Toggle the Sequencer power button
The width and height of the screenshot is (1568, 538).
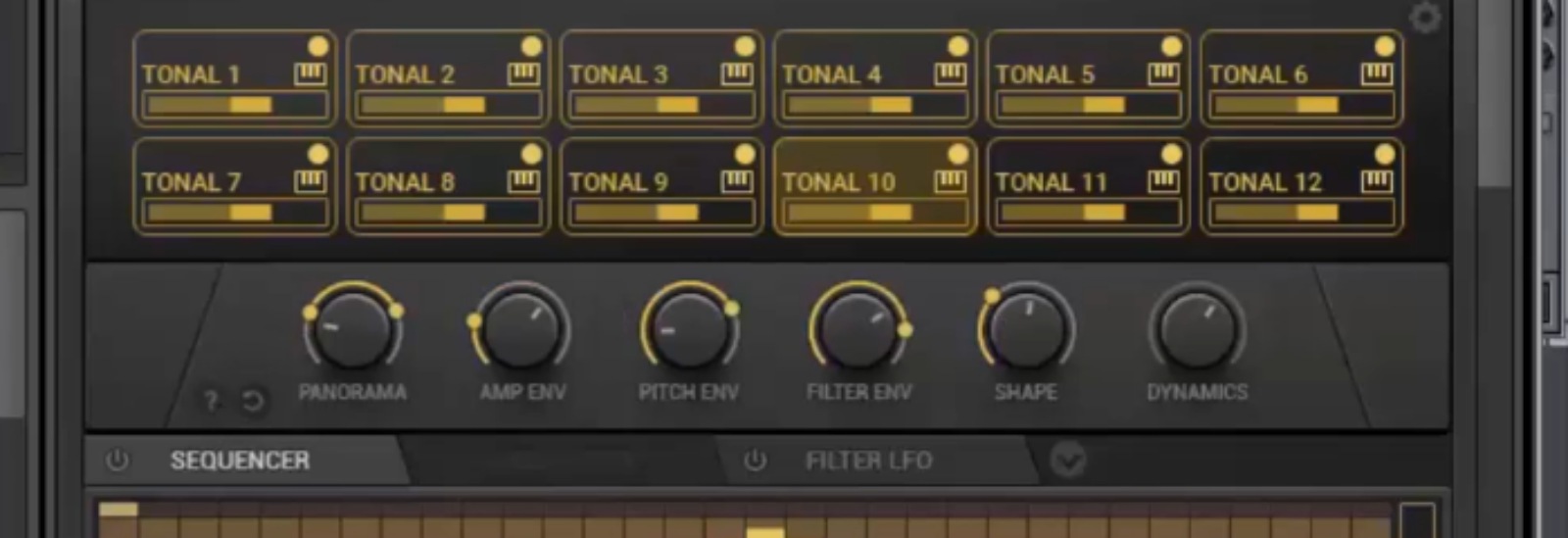point(117,460)
